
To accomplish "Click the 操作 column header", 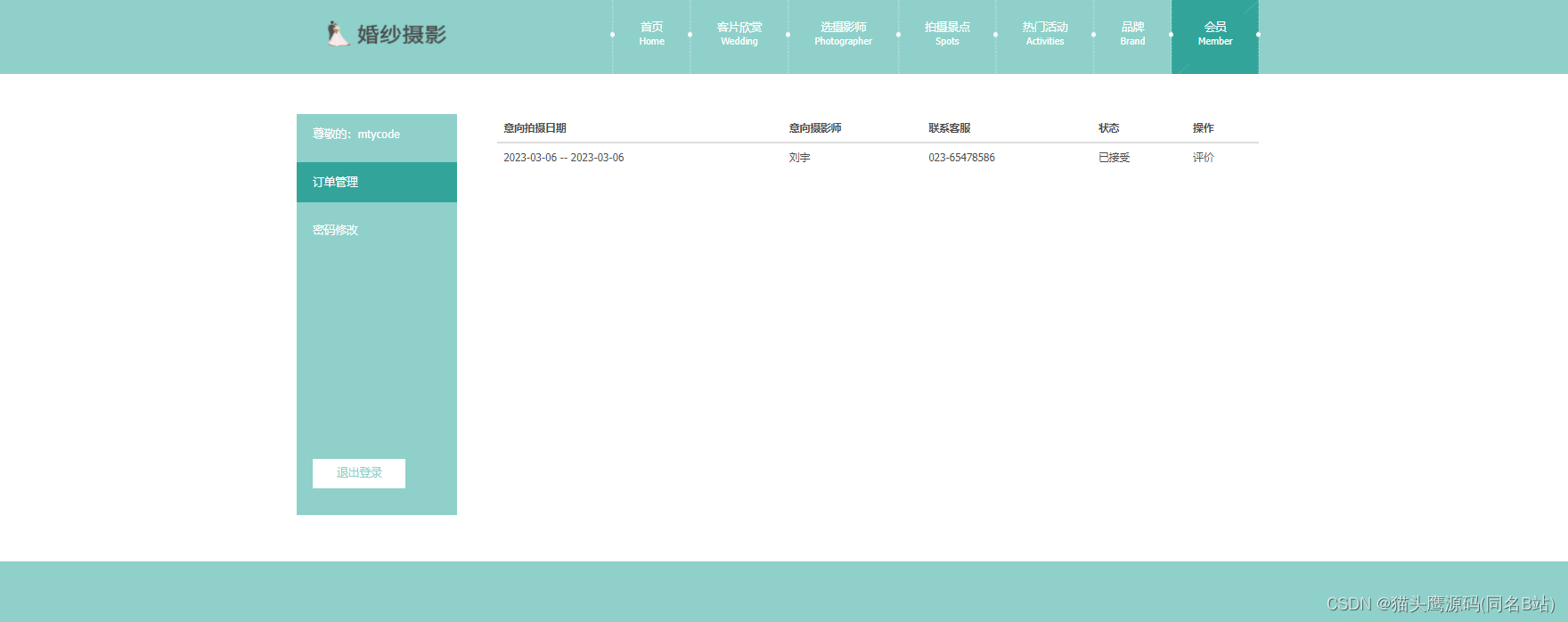I will coord(1204,128).
